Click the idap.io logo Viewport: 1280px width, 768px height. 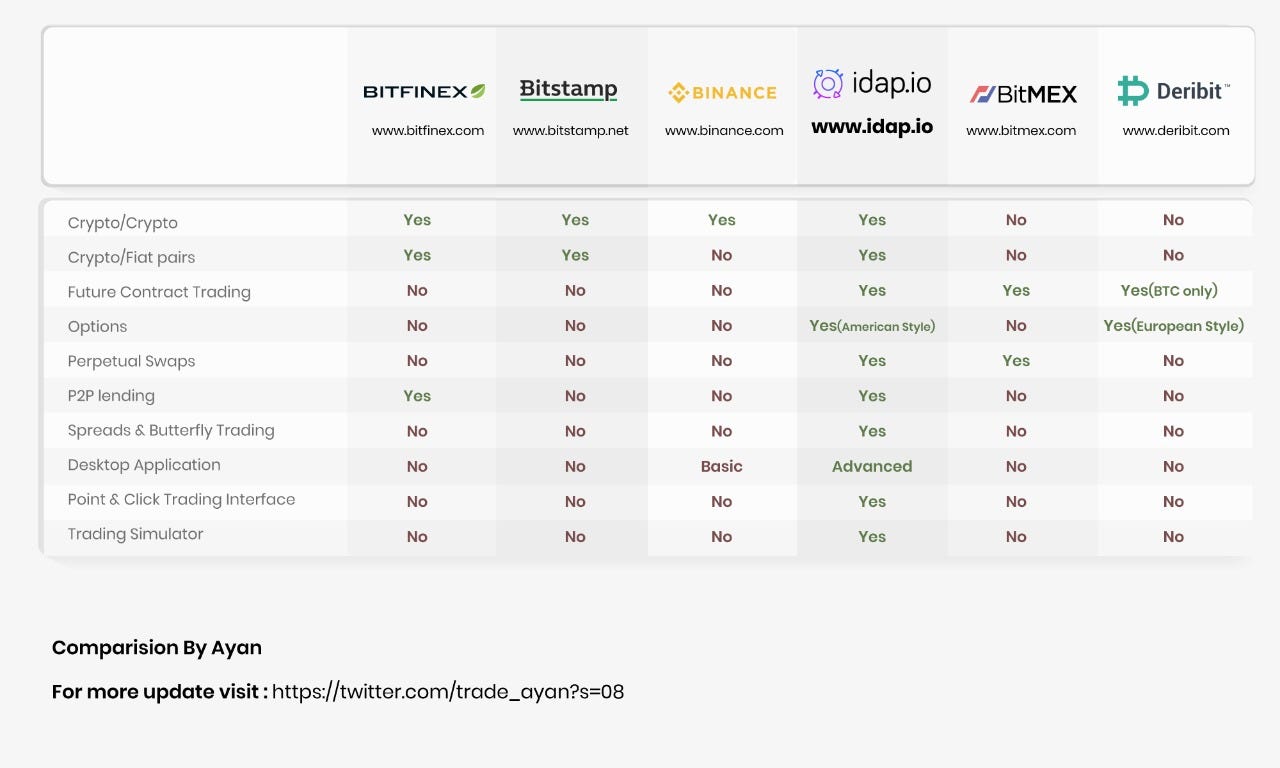(x=872, y=84)
